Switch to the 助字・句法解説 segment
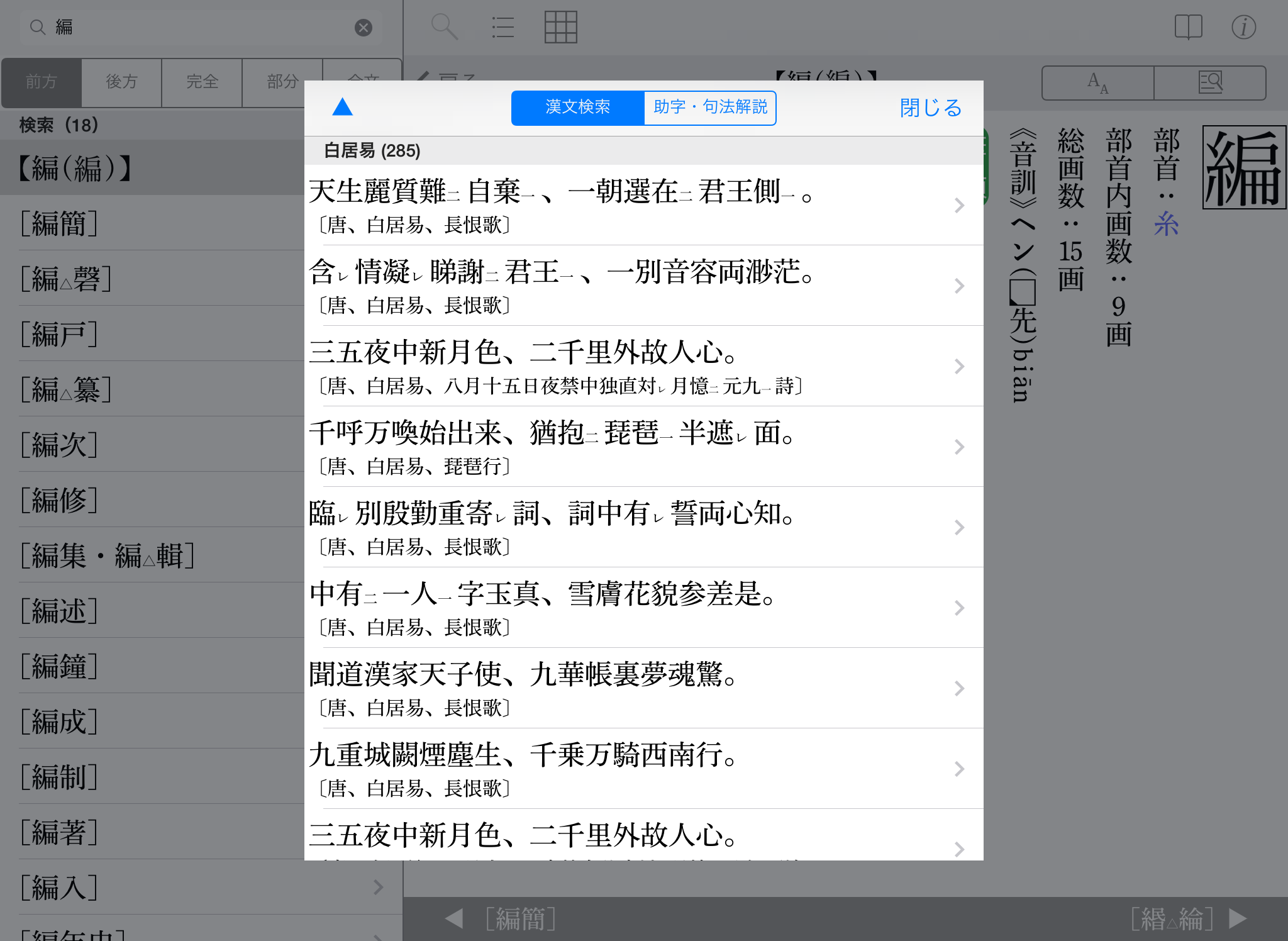 710,108
